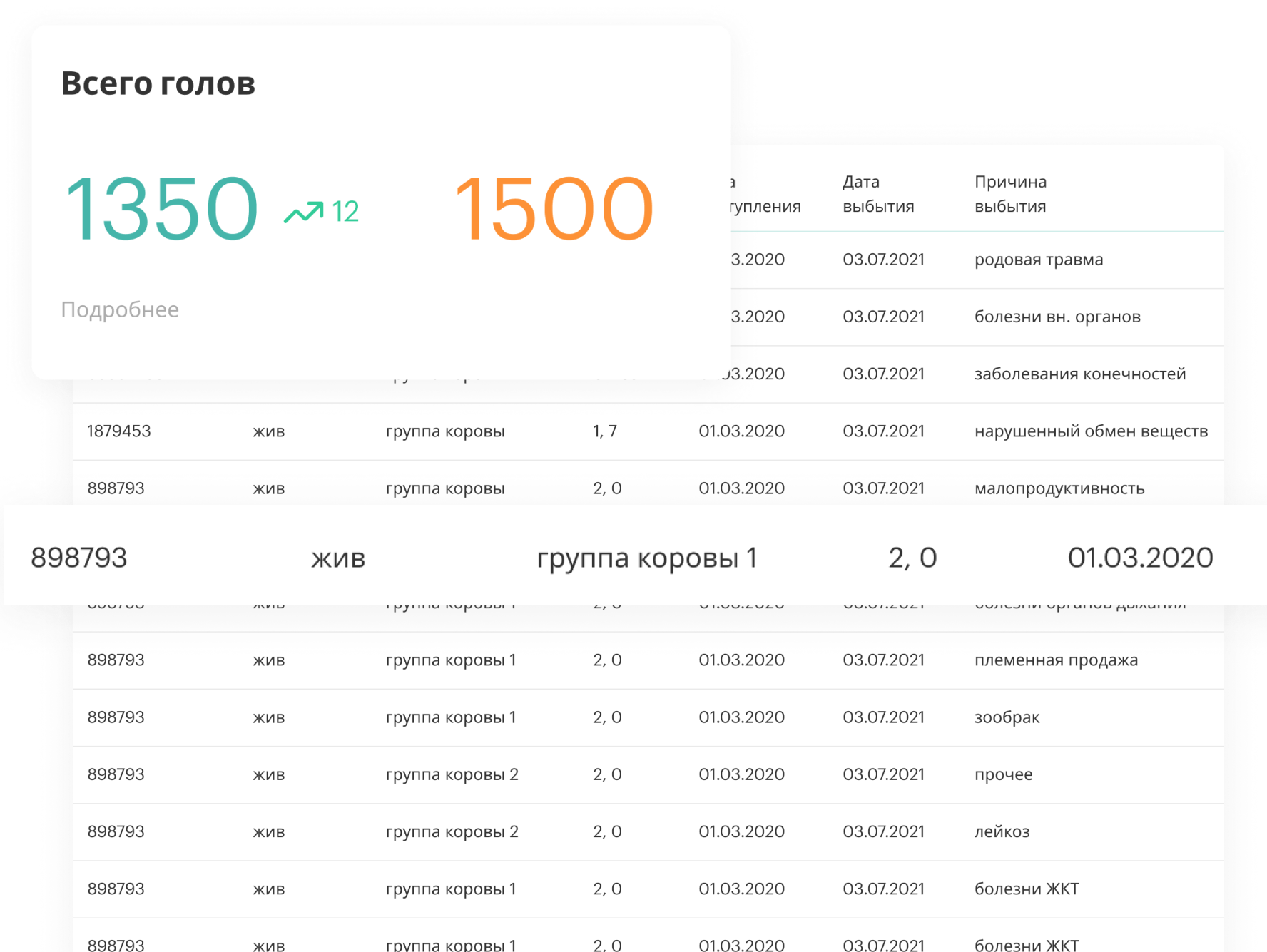This screenshot has width=1267, height=952.
Task: Click the orange 1500 value
Action: tap(554, 209)
